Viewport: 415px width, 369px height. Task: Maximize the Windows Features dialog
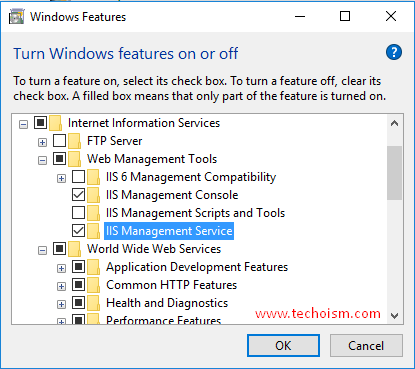(x=345, y=16)
